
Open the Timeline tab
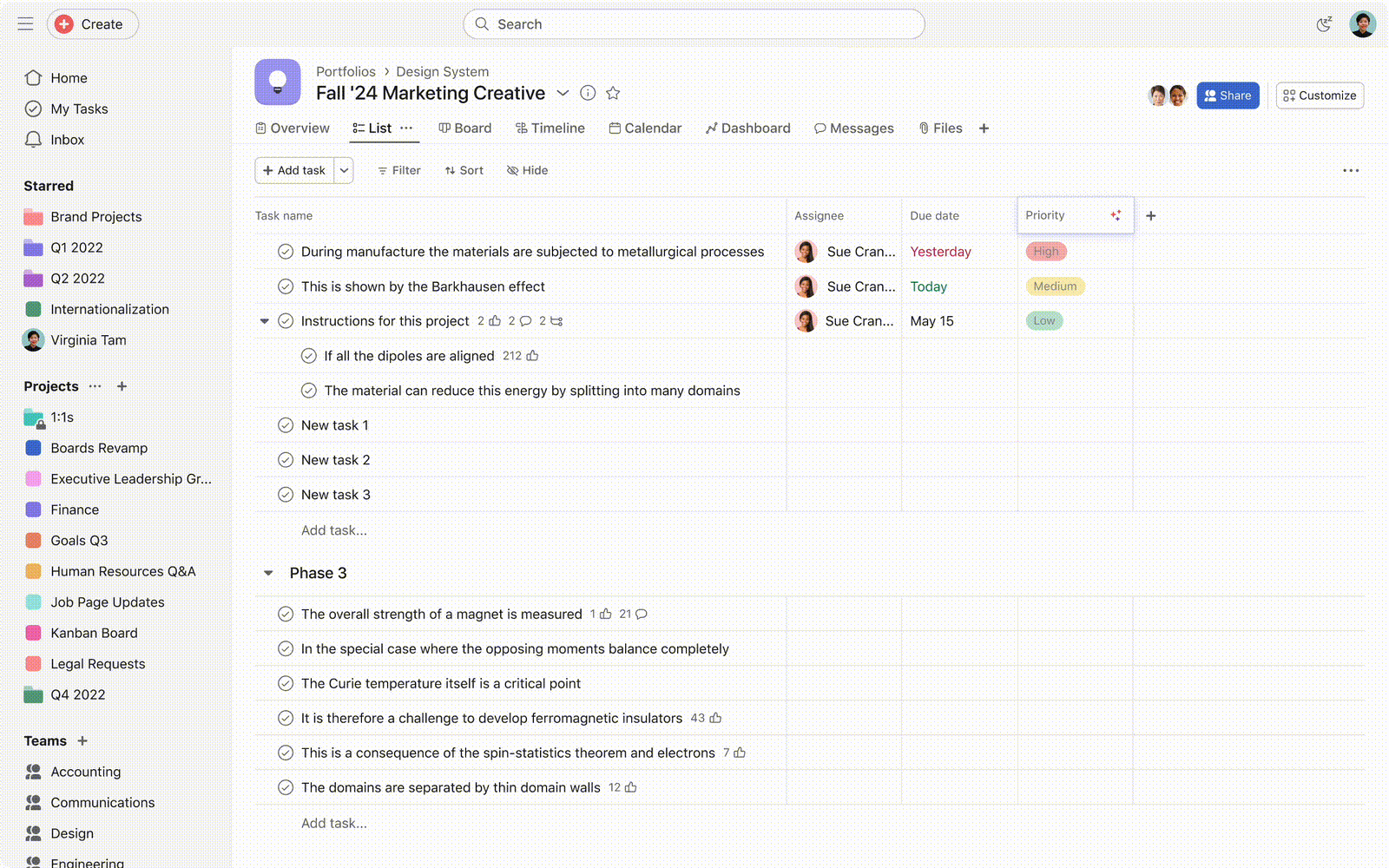coord(550,128)
